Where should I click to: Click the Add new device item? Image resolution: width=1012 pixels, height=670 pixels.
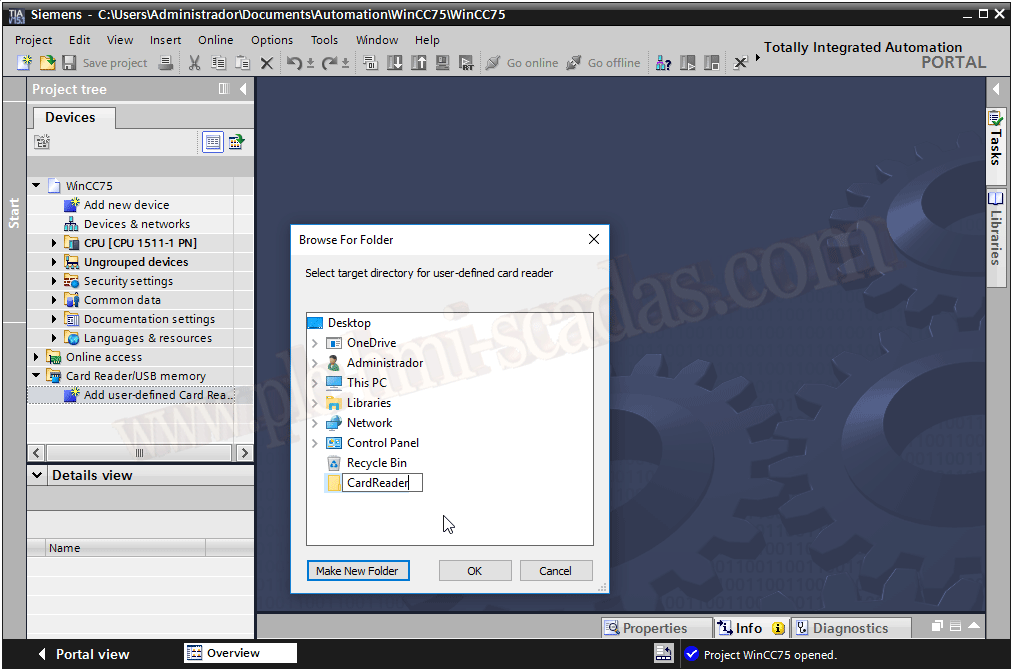tap(126, 205)
